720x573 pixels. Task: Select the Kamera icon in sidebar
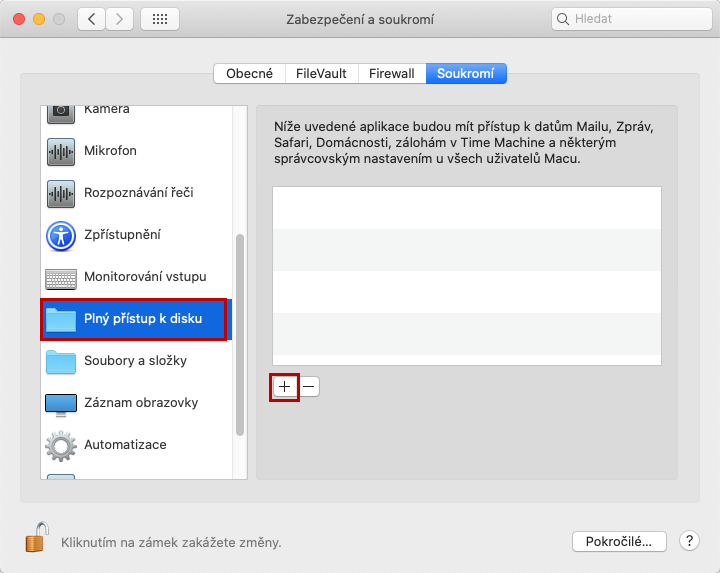click(61, 111)
